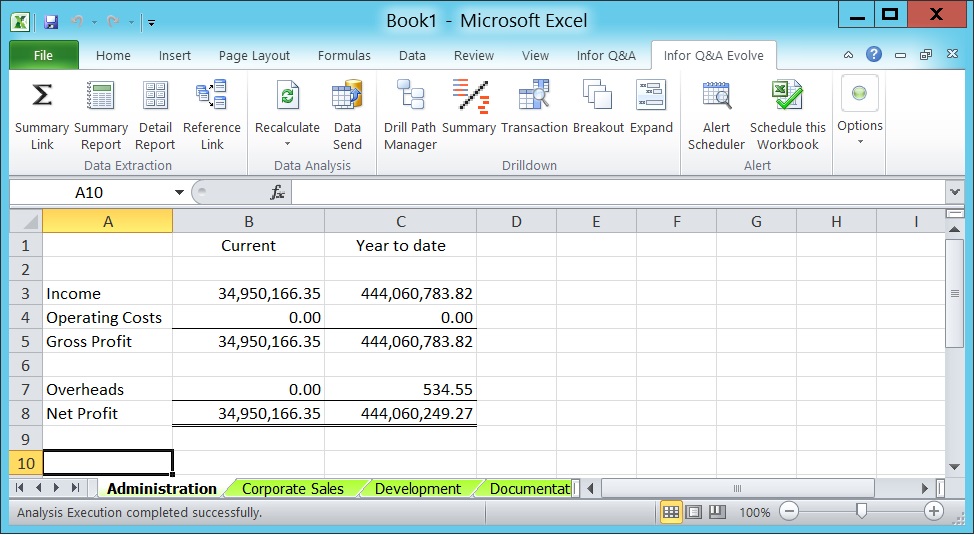Open Excel help question mark icon
Image resolution: width=974 pixels, height=535 pixels.
coord(874,54)
